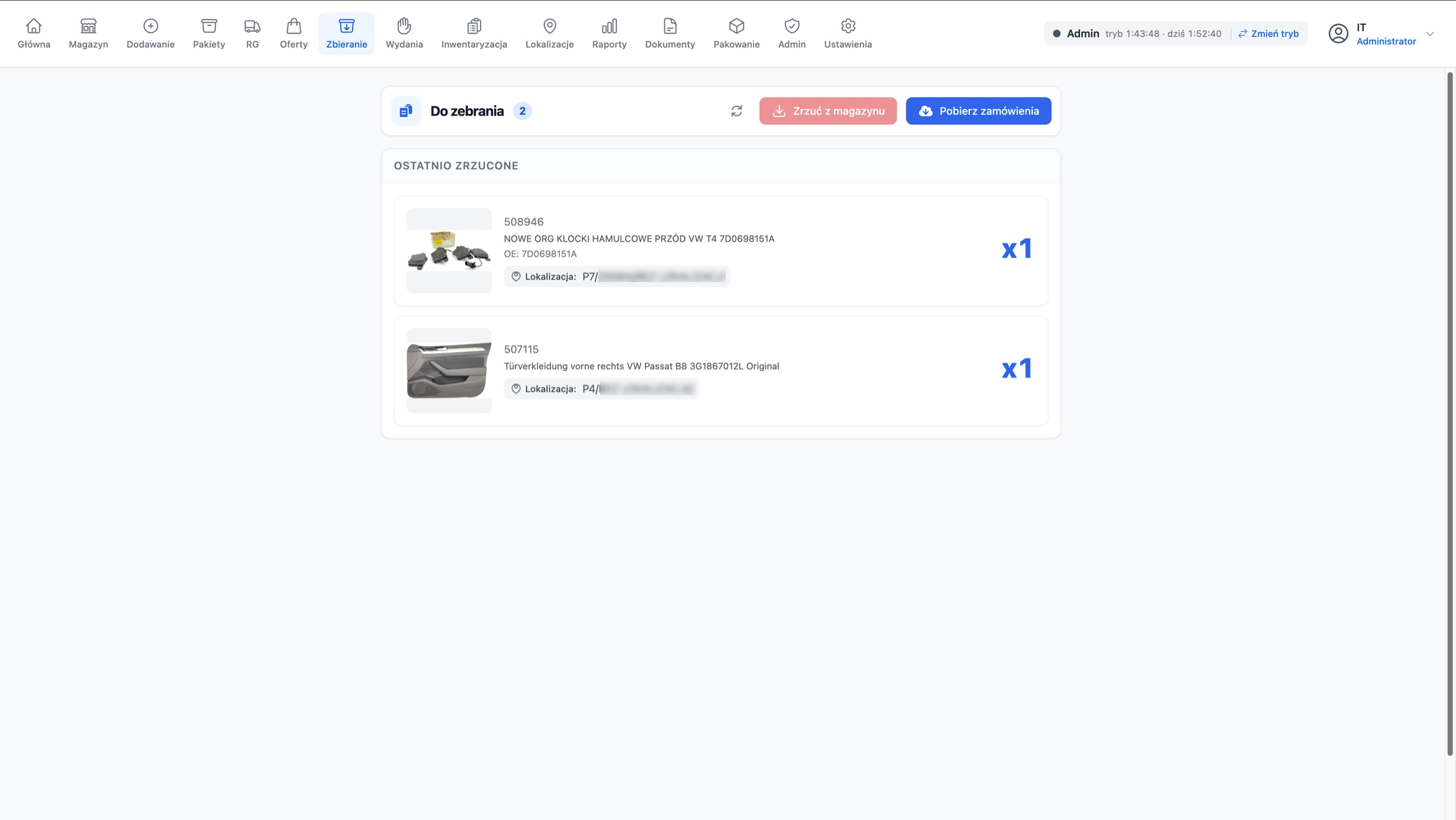Click NOWE ORG KLOCKI HAMULCOWE title
1456x820 pixels.
[x=639, y=239]
